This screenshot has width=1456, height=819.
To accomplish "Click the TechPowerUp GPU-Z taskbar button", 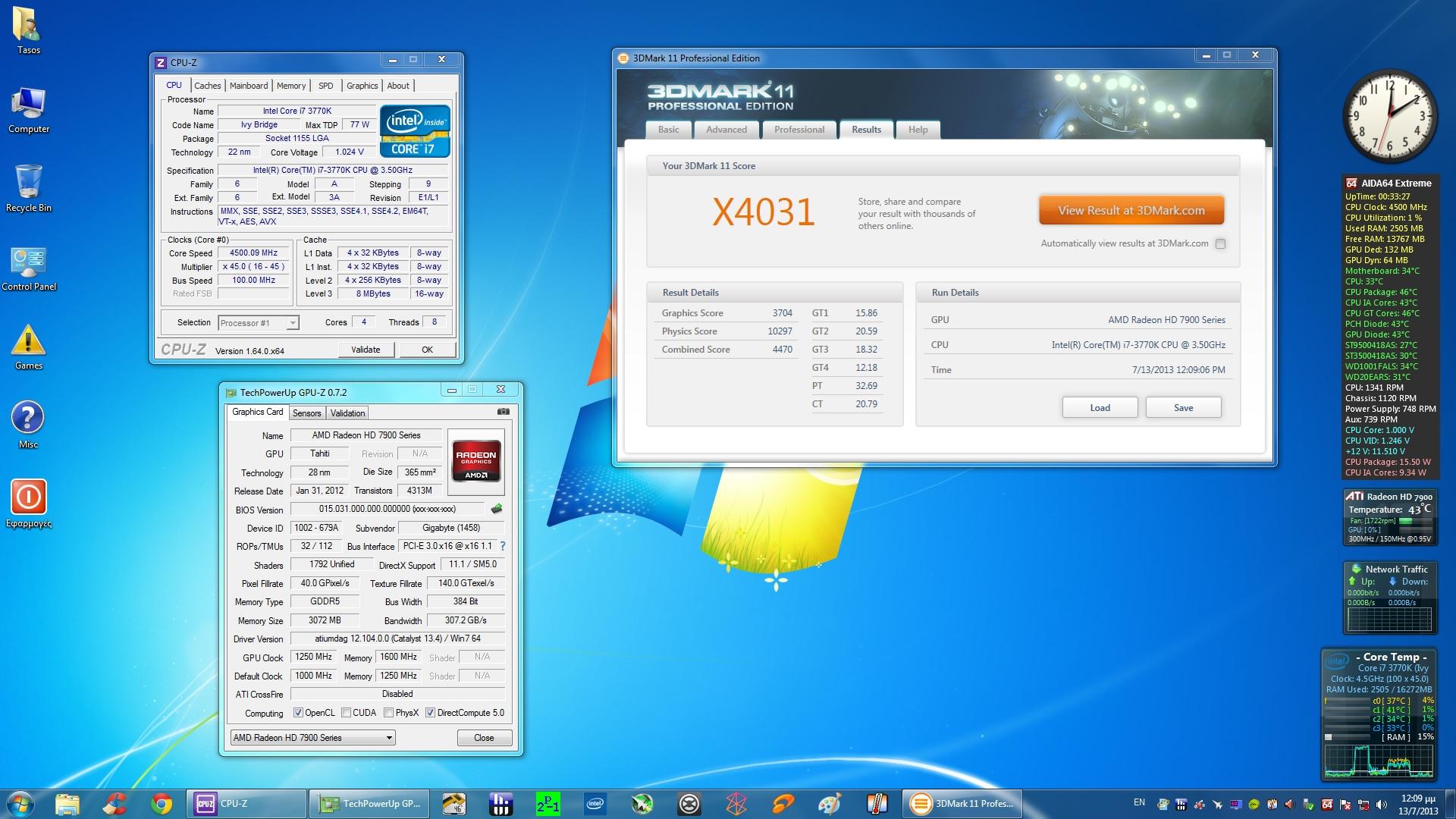I will click(369, 804).
